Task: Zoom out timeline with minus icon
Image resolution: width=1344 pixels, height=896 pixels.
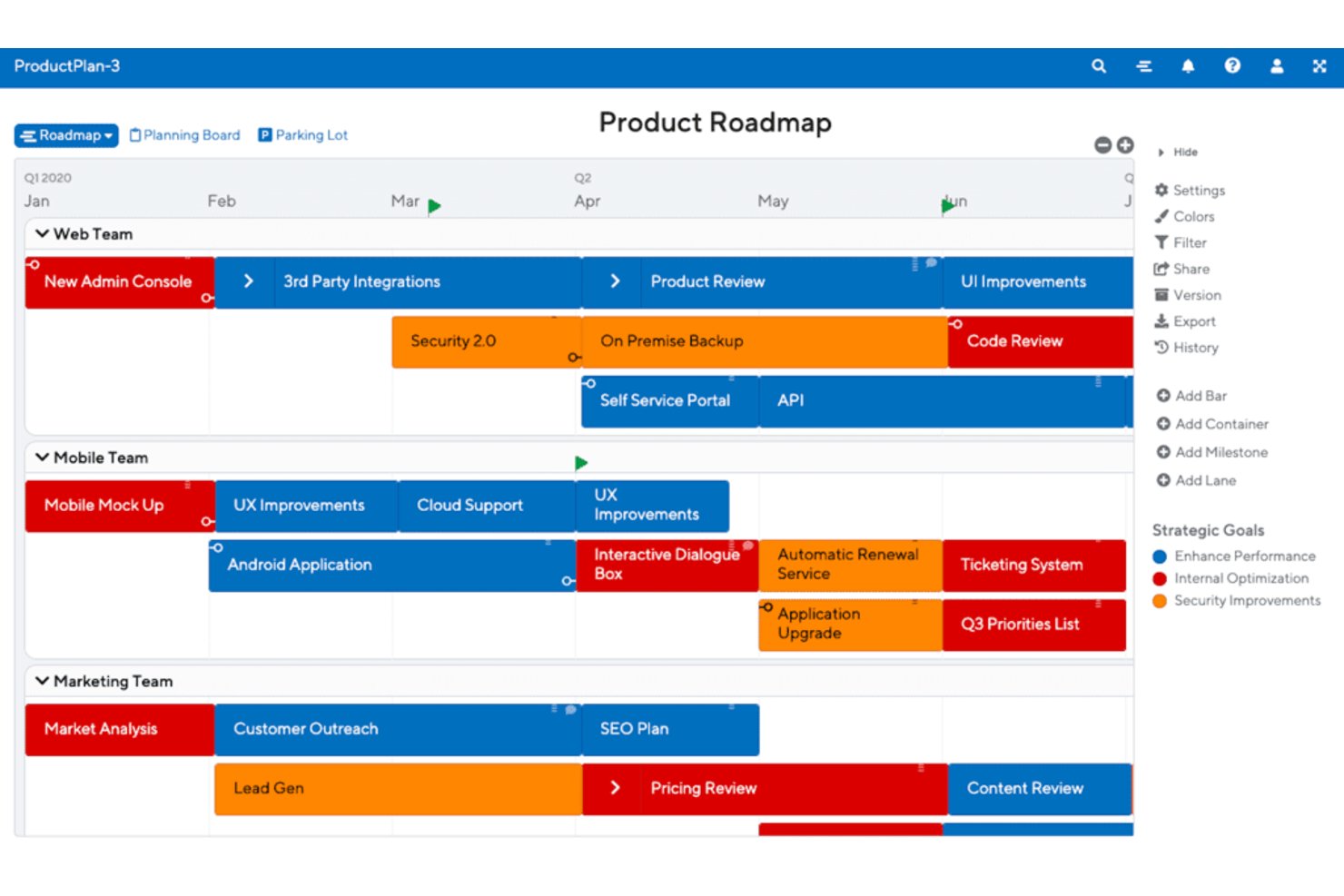Action: pyautogui.click(x=1103, y=145)
